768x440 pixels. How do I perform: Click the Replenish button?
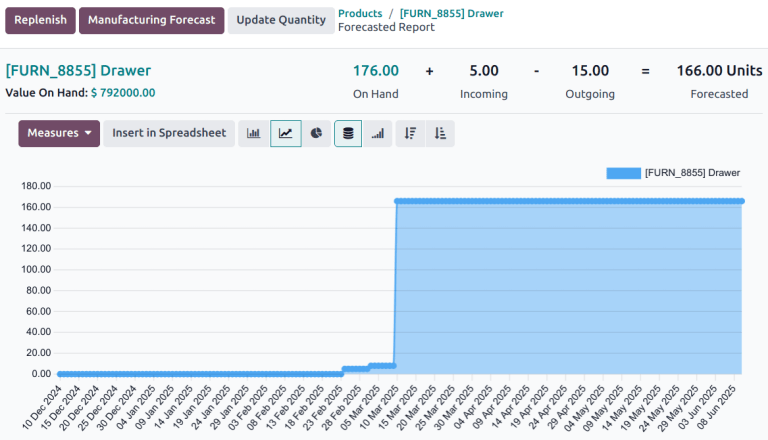tap(41, 20)
